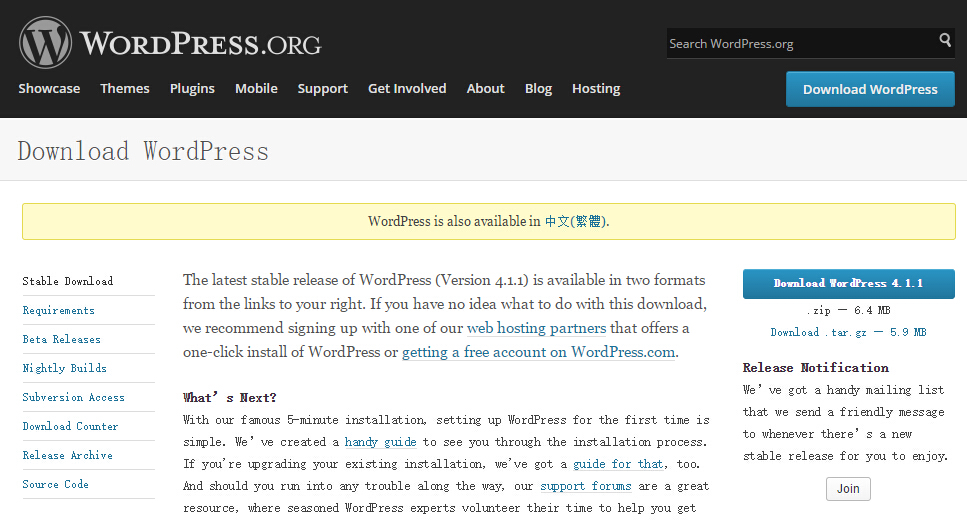The image size is (967, 522).
Task: Click the Join mailing list button
Action: click(848, 489)
